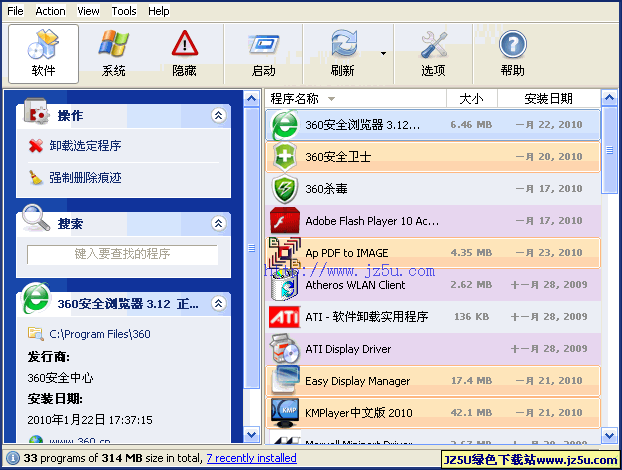
Task: Select the '360安全卫士' program name
Action: point(338,157)
